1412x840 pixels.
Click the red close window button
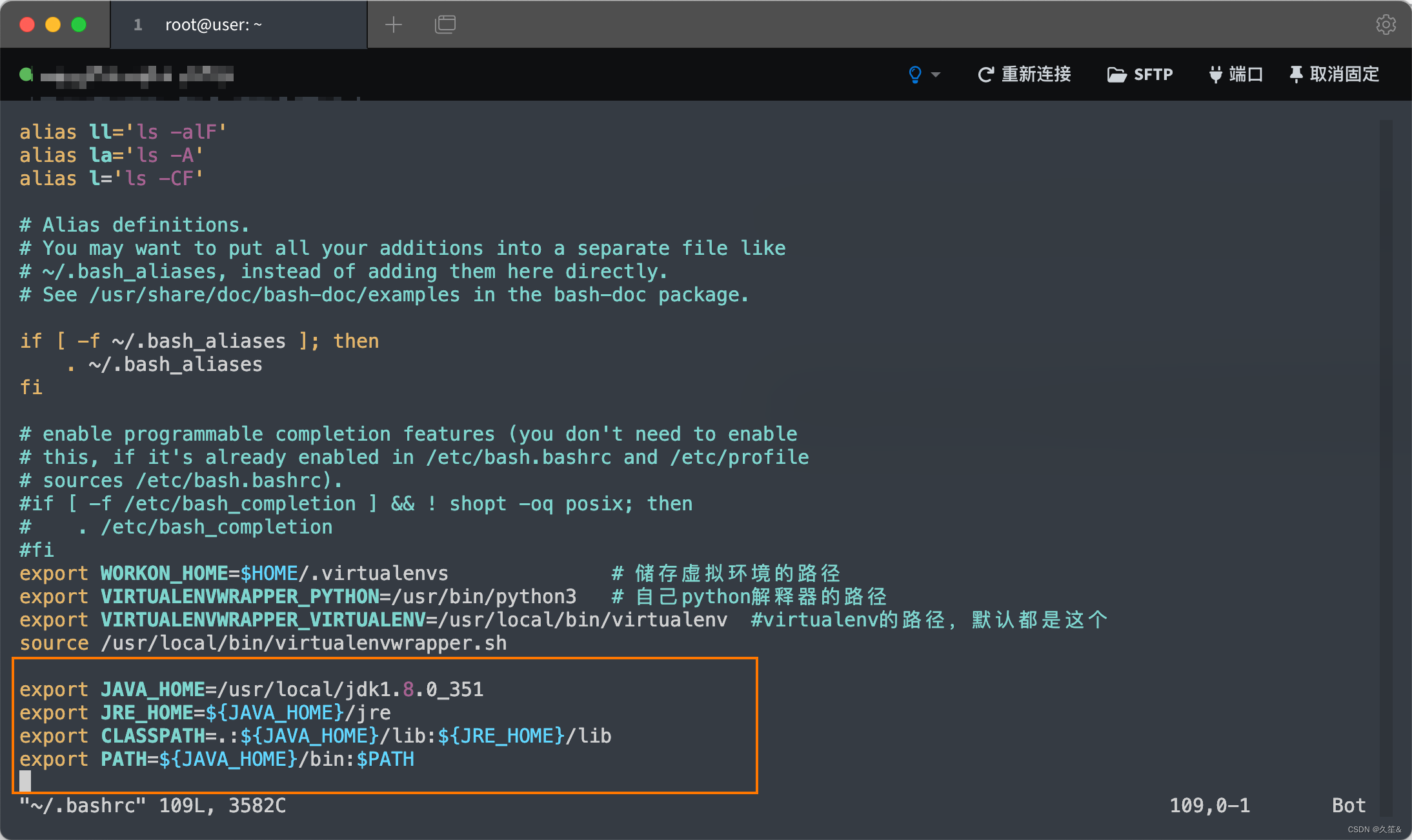point(27,25)
